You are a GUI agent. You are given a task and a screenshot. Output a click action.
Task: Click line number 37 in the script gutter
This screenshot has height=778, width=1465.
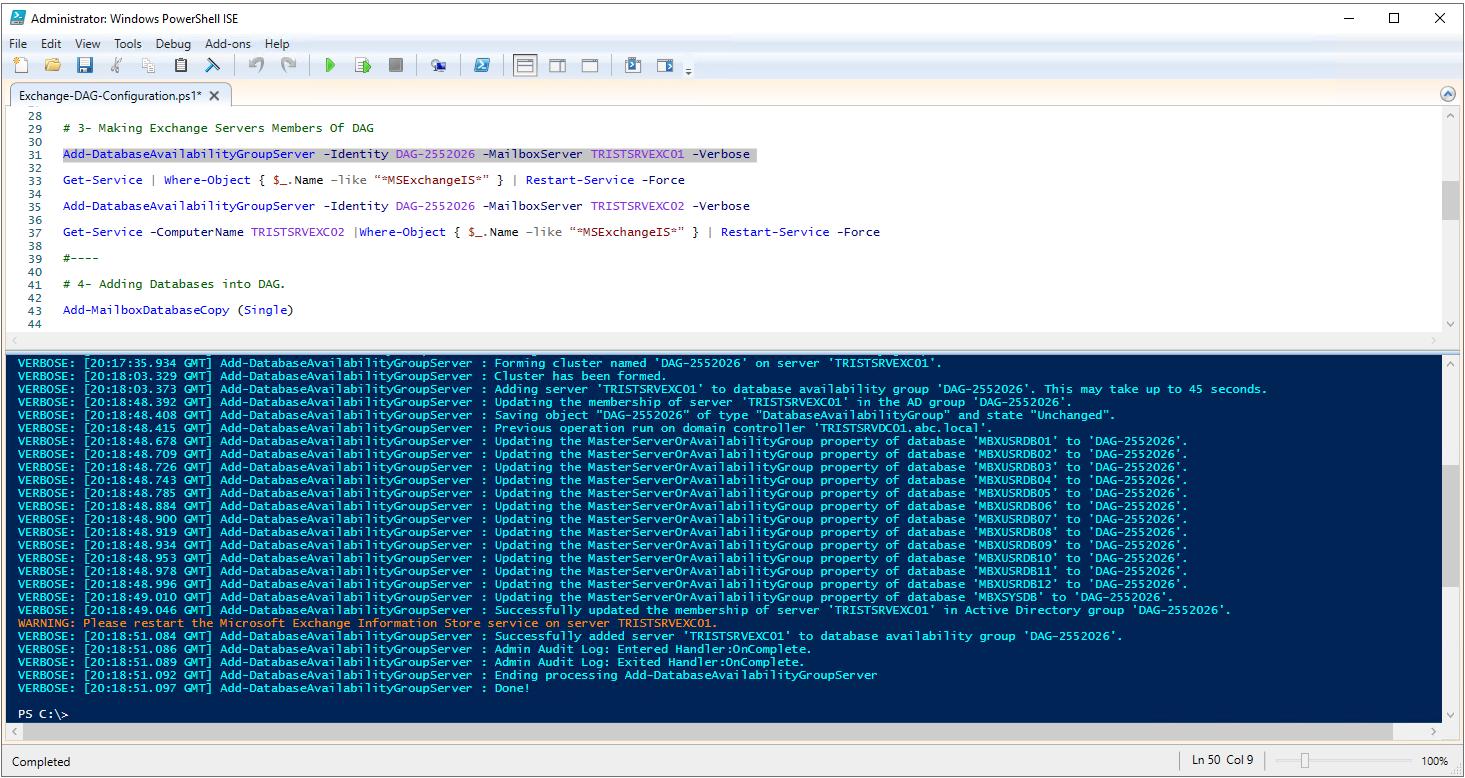[36, 232]
